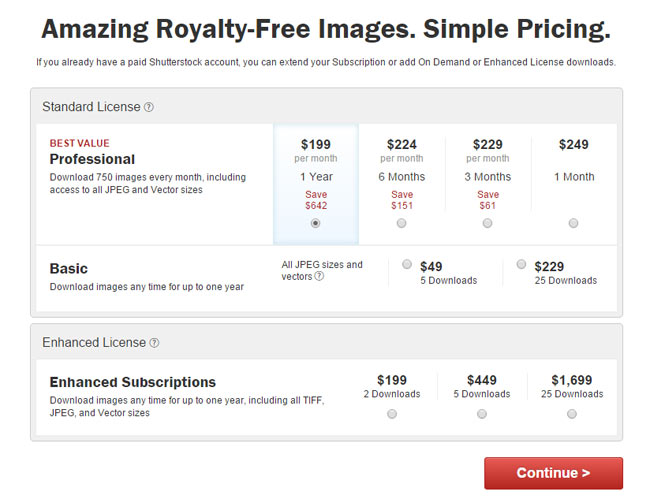The image size is (650, 499).
Task: Choose the $249 1 Month plan
Action: click(x=573, y=223)
